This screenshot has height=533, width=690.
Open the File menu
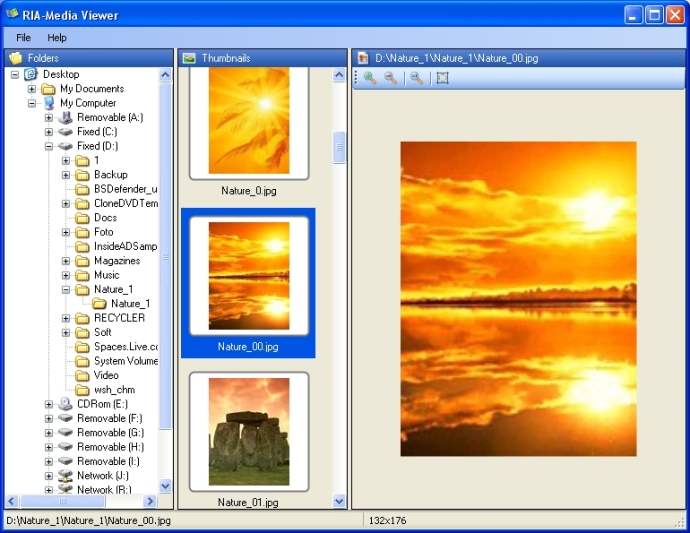23,37
